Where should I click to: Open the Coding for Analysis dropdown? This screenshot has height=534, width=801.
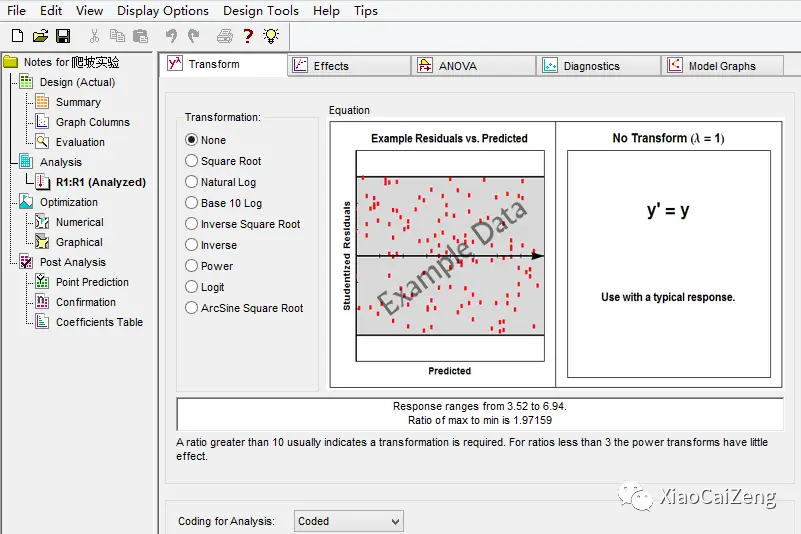tap(349, 521)
